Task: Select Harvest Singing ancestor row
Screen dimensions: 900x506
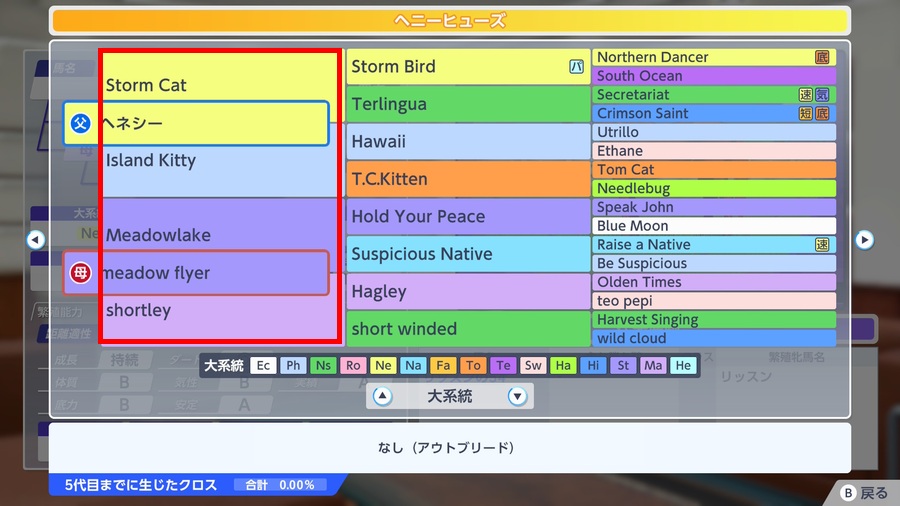Action: pos(714,320)
